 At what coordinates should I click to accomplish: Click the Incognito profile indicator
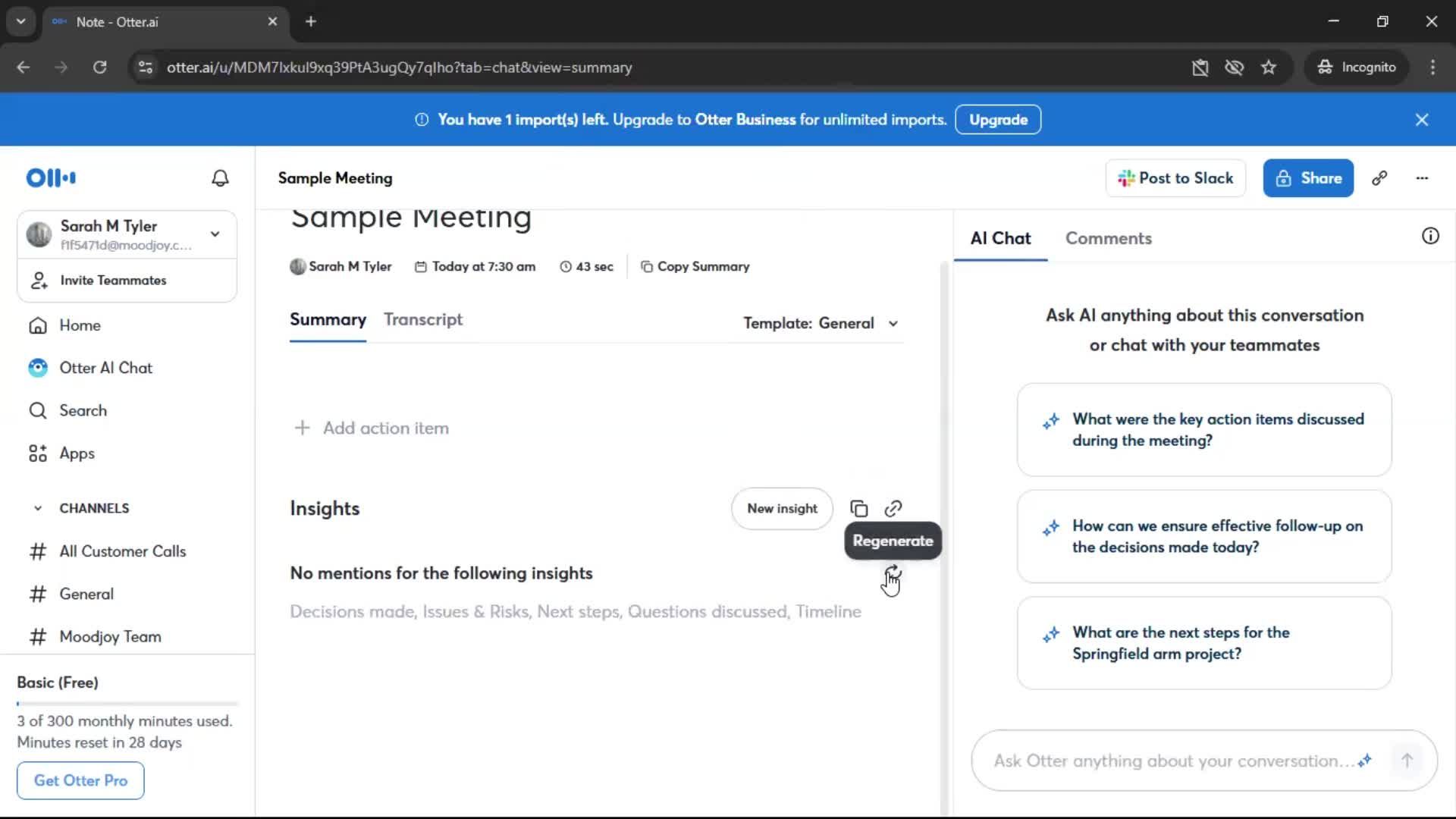(x=1357, y=67)
